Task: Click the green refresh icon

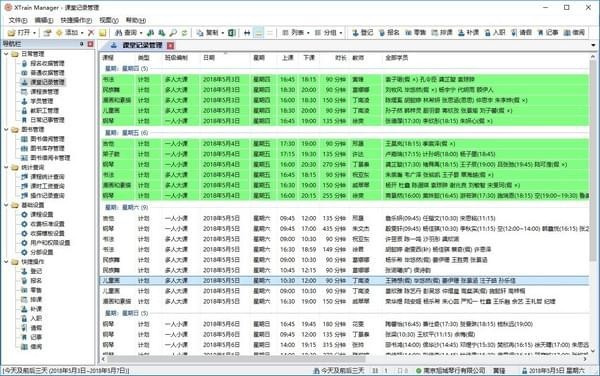Action: (x=184, y=33)
